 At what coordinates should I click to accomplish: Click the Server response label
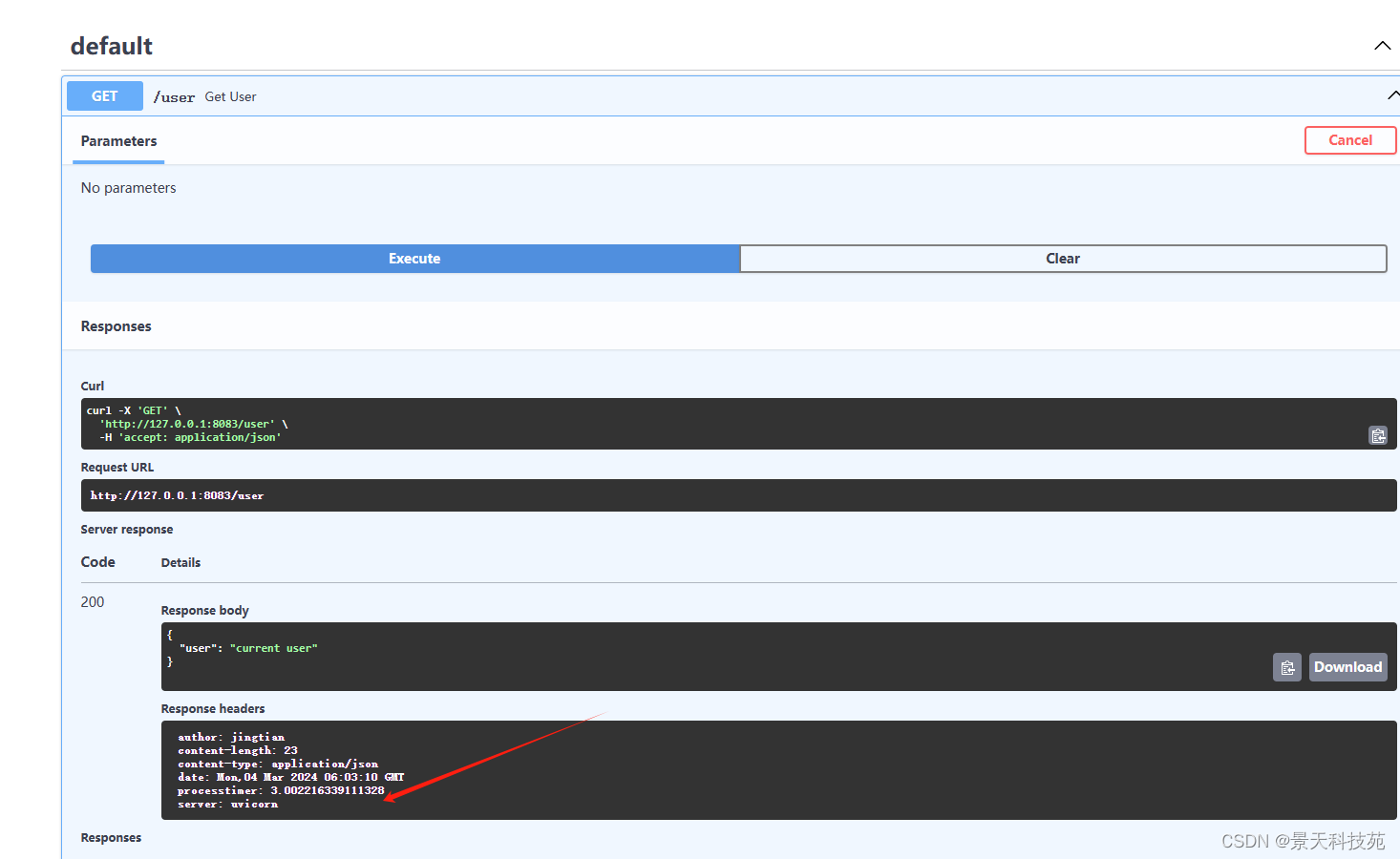point(127,530)
